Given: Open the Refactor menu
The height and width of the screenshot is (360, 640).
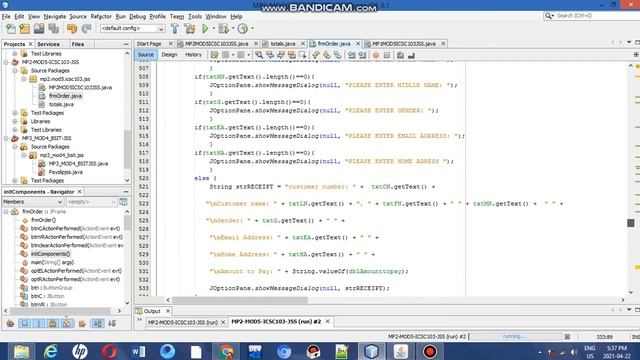Looking at the screenshot, I should coord(101,16).
